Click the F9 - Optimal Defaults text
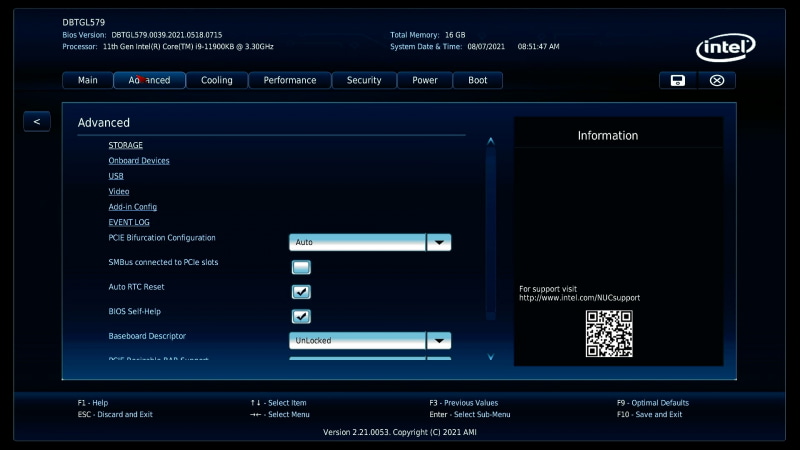The height and width of the screenshot is (450, 800). 653,403
